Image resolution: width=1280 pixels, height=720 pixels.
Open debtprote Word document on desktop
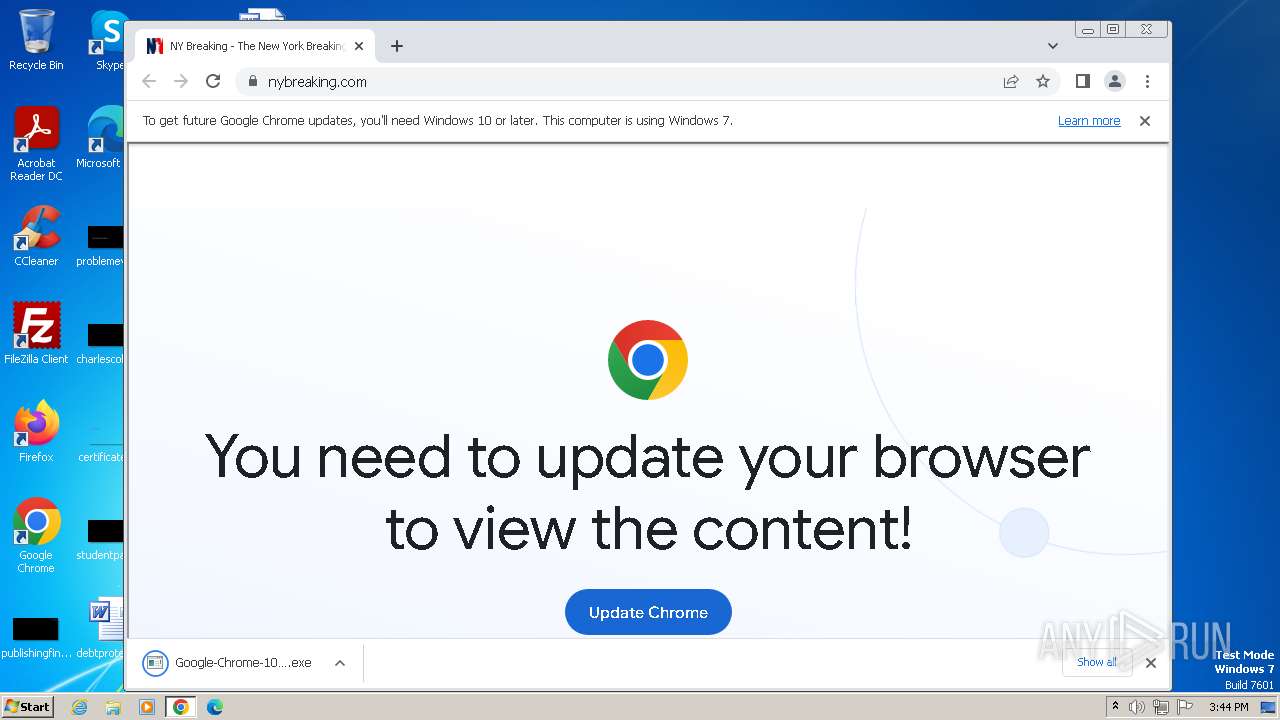100,628
